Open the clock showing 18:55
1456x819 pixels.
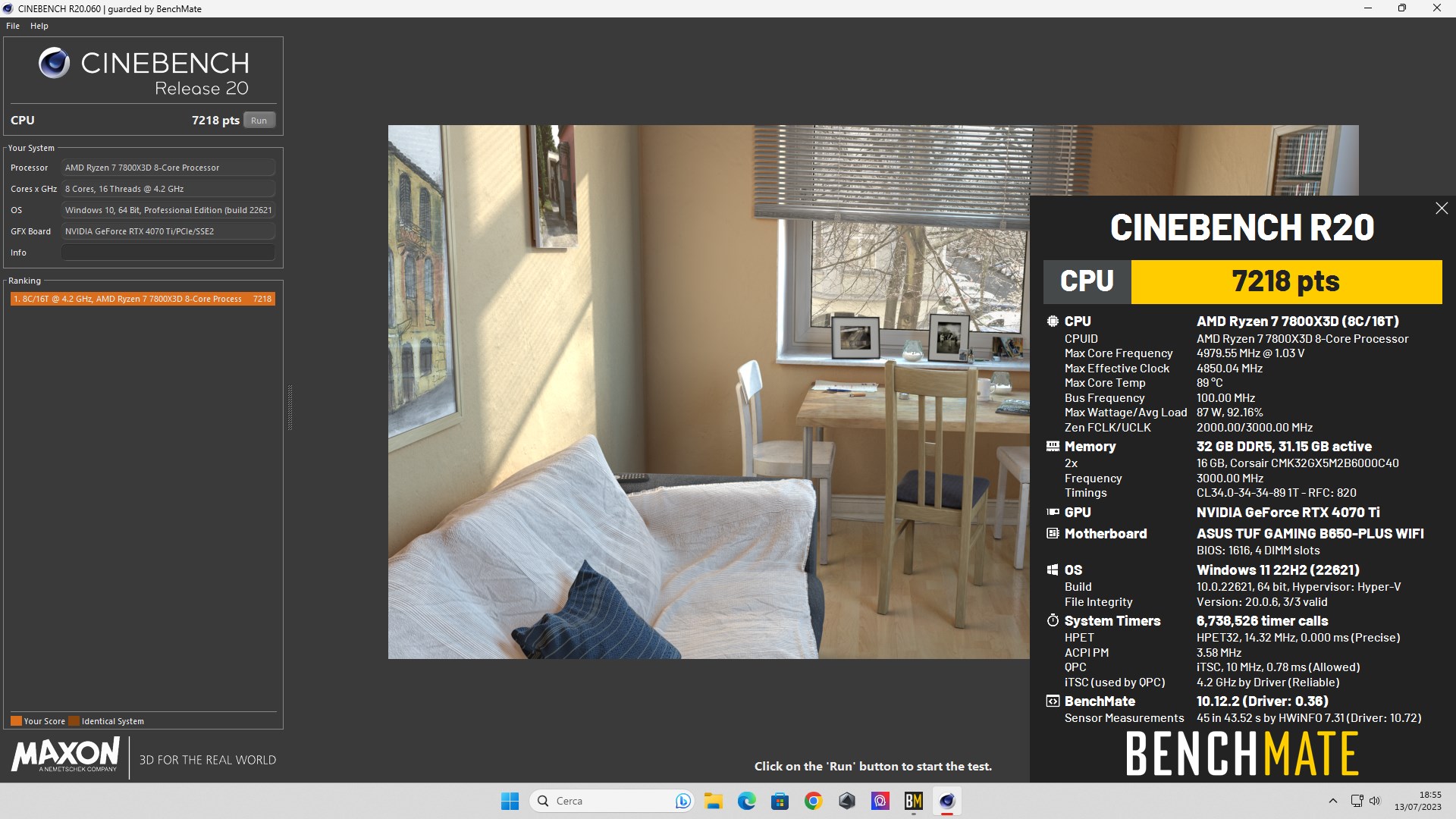tap(1417, 801)
